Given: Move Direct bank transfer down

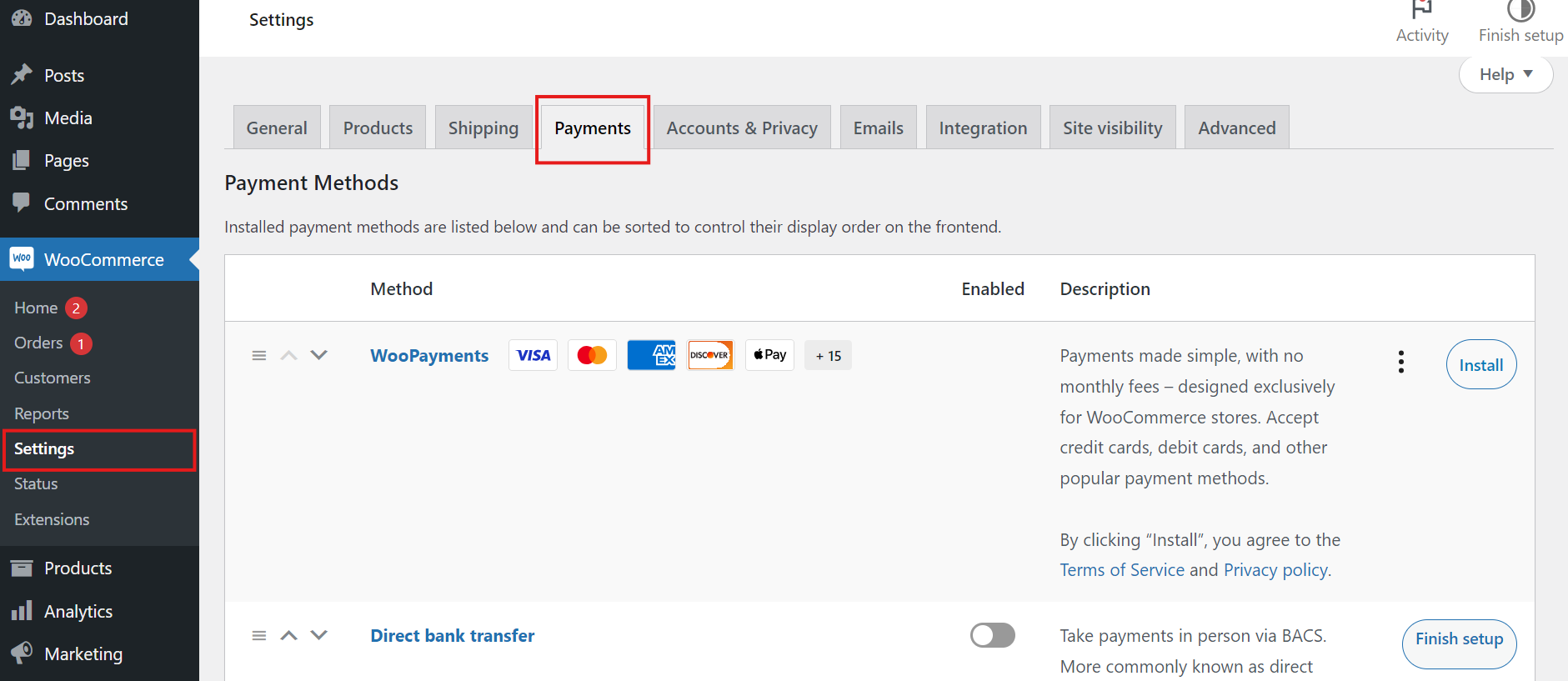Looking at the screenshot, I should click(x=319, y=635).
